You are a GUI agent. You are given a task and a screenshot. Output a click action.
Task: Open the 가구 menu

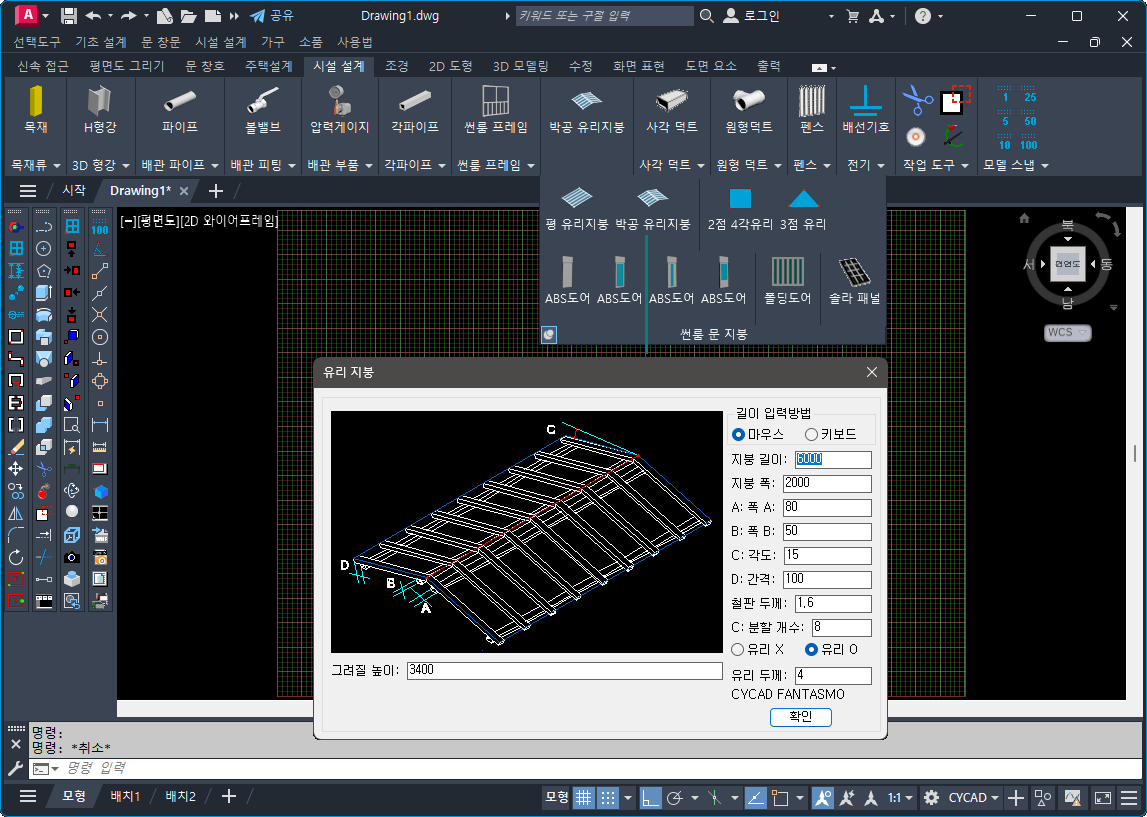coord(272,42)
